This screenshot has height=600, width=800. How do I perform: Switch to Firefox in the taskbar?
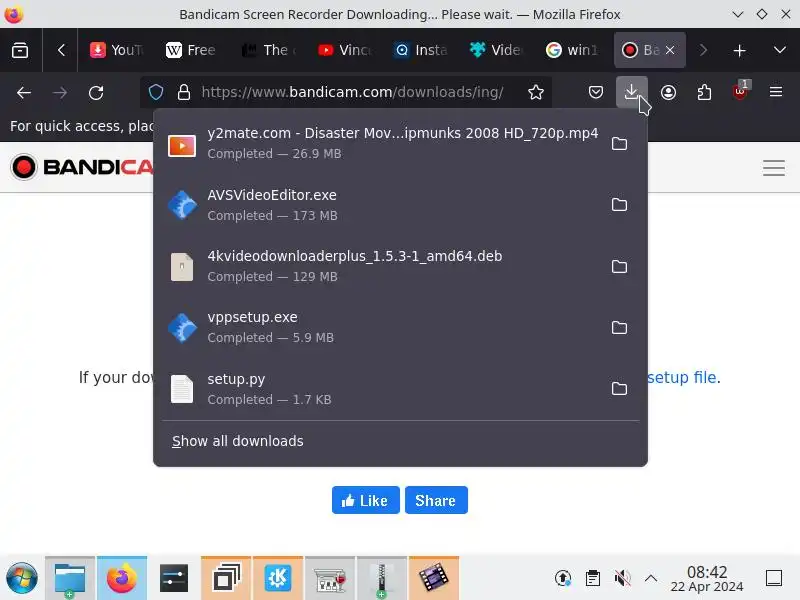pyautogui.click(x=122, y=578)
